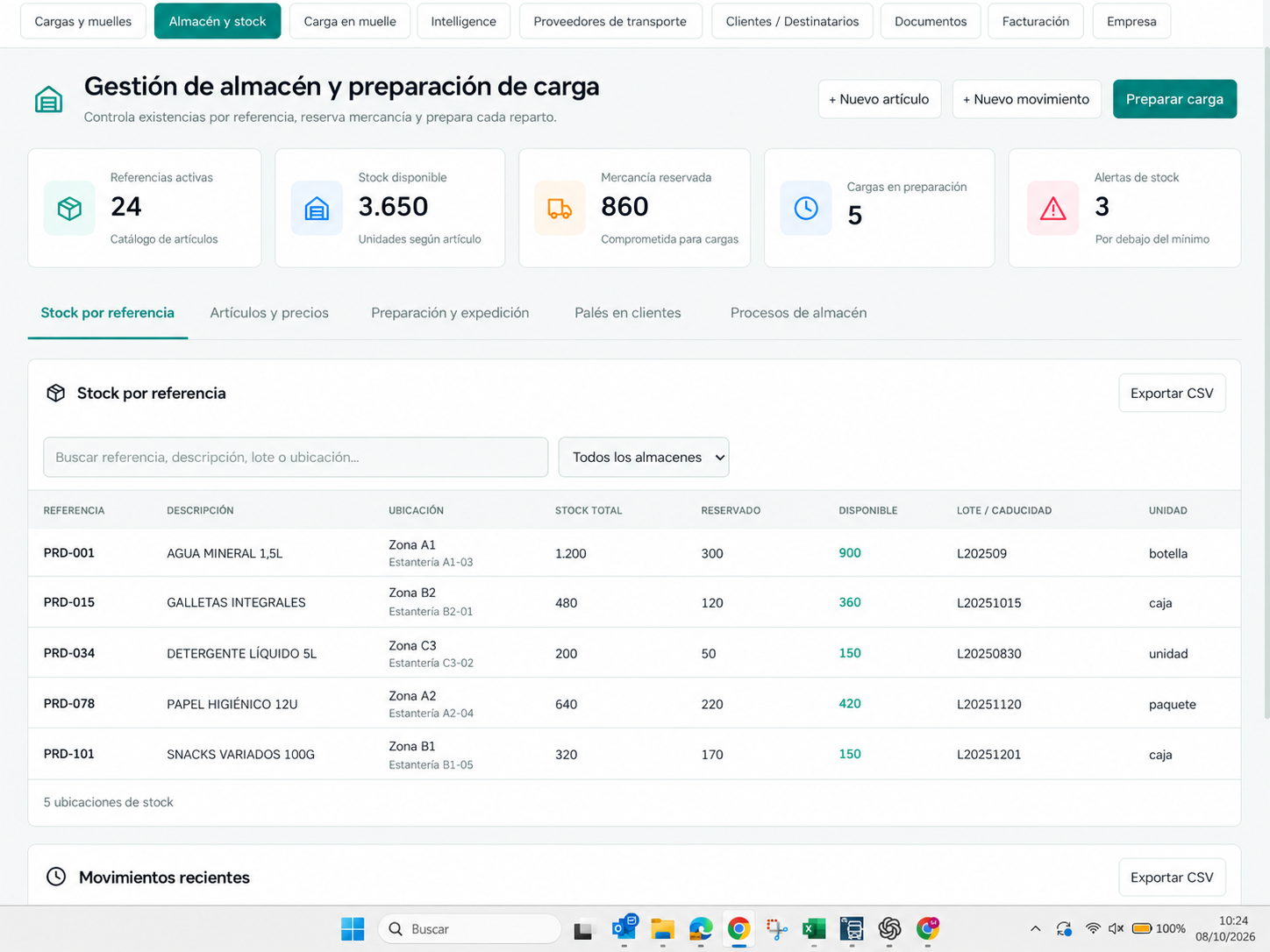Viewport: 1270px width, 952px height.
Task: Click the + Nuevo movimiento button
Action: pos(1026,99)
